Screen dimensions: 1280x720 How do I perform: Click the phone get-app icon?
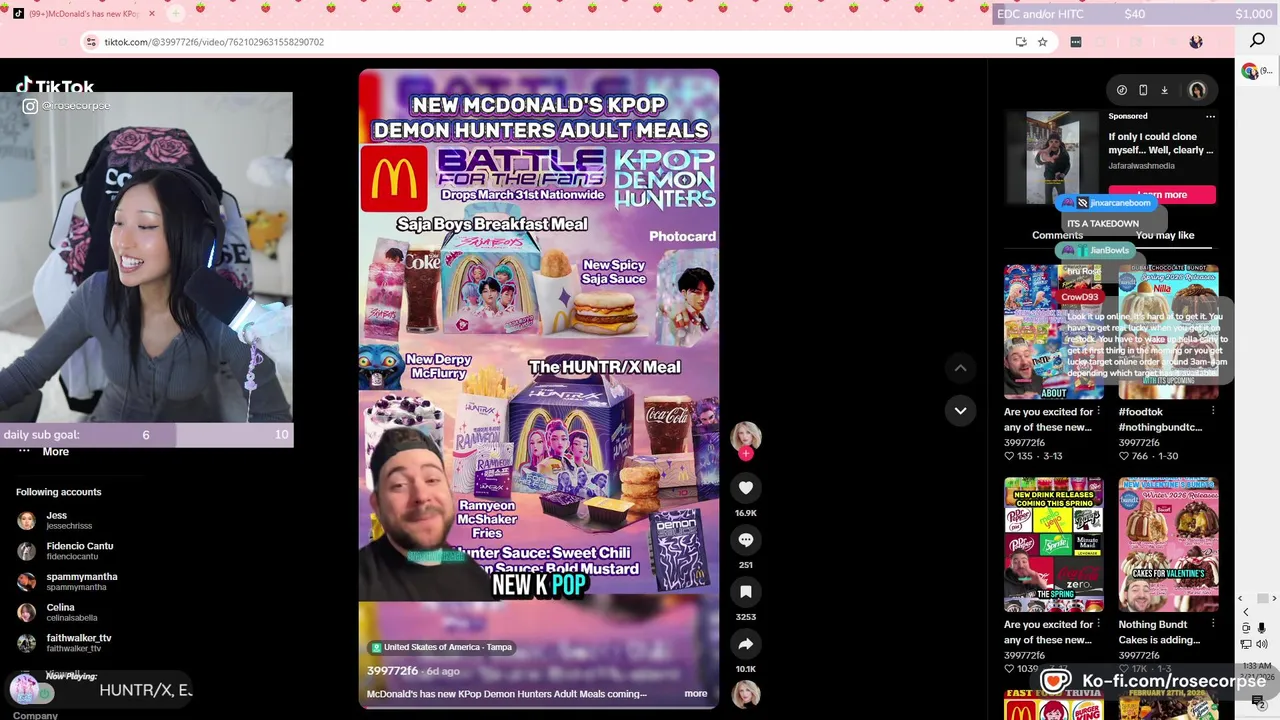(1143, 90)
